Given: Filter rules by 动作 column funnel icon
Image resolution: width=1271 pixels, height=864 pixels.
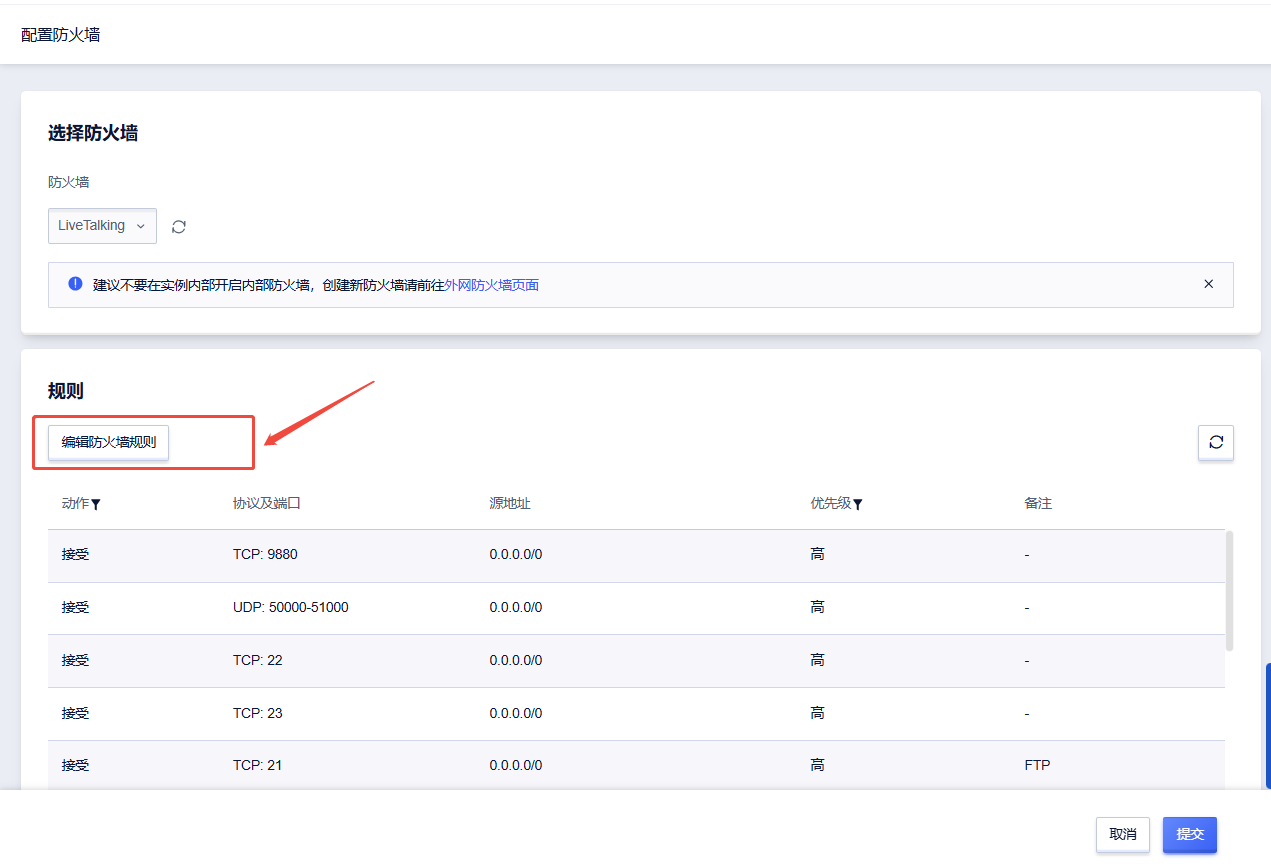Looking at the screenshot, I should pos(96,505).
